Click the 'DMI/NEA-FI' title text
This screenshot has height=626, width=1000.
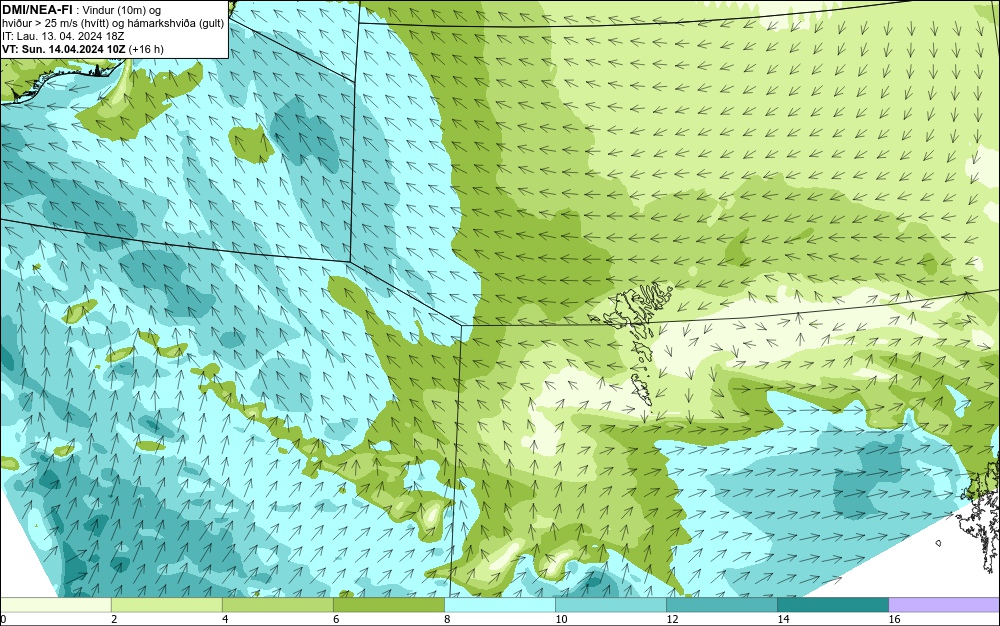coord(38,10)
